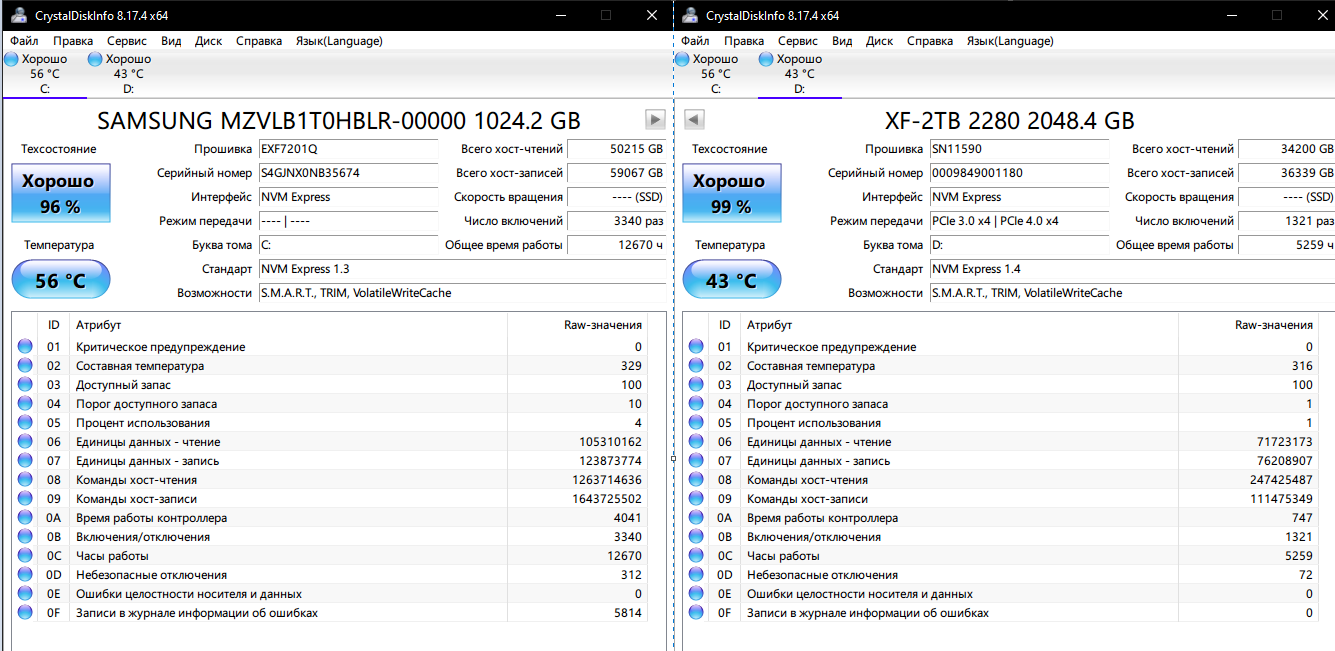This screenshot has height=651, width=1335.
Task: Click total host writes value 36339 GB
Action: click(1287, 173)
